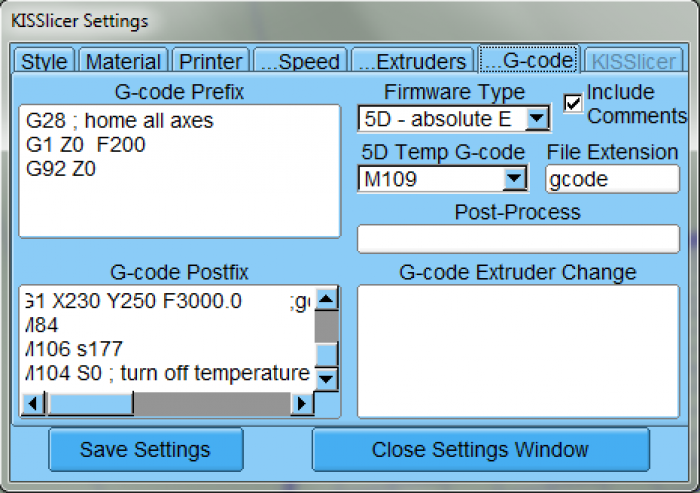This screenshot has width=700, height=493.
Task: Click the 'M104 S0 ; turn off temperature' line
Action: 167,373
